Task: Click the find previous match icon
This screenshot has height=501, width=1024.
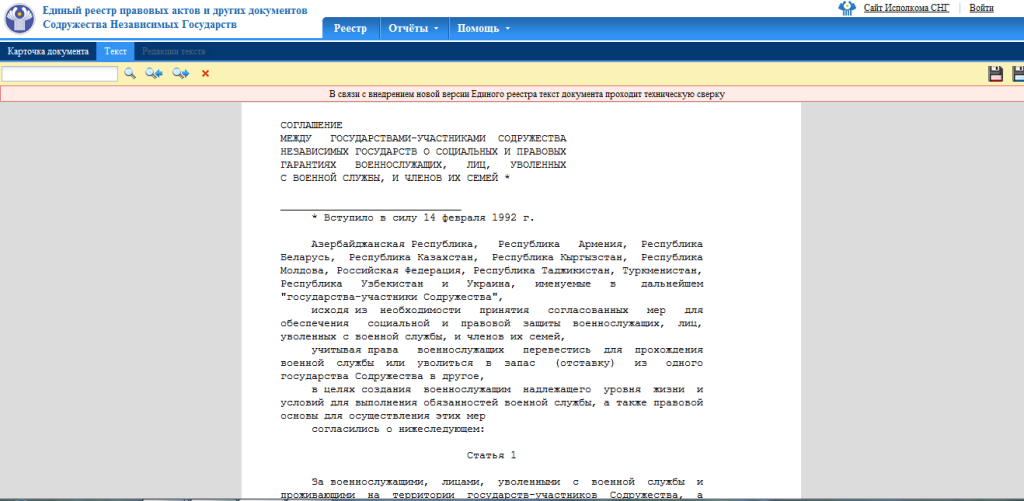Action: click(x=154, y=73)
